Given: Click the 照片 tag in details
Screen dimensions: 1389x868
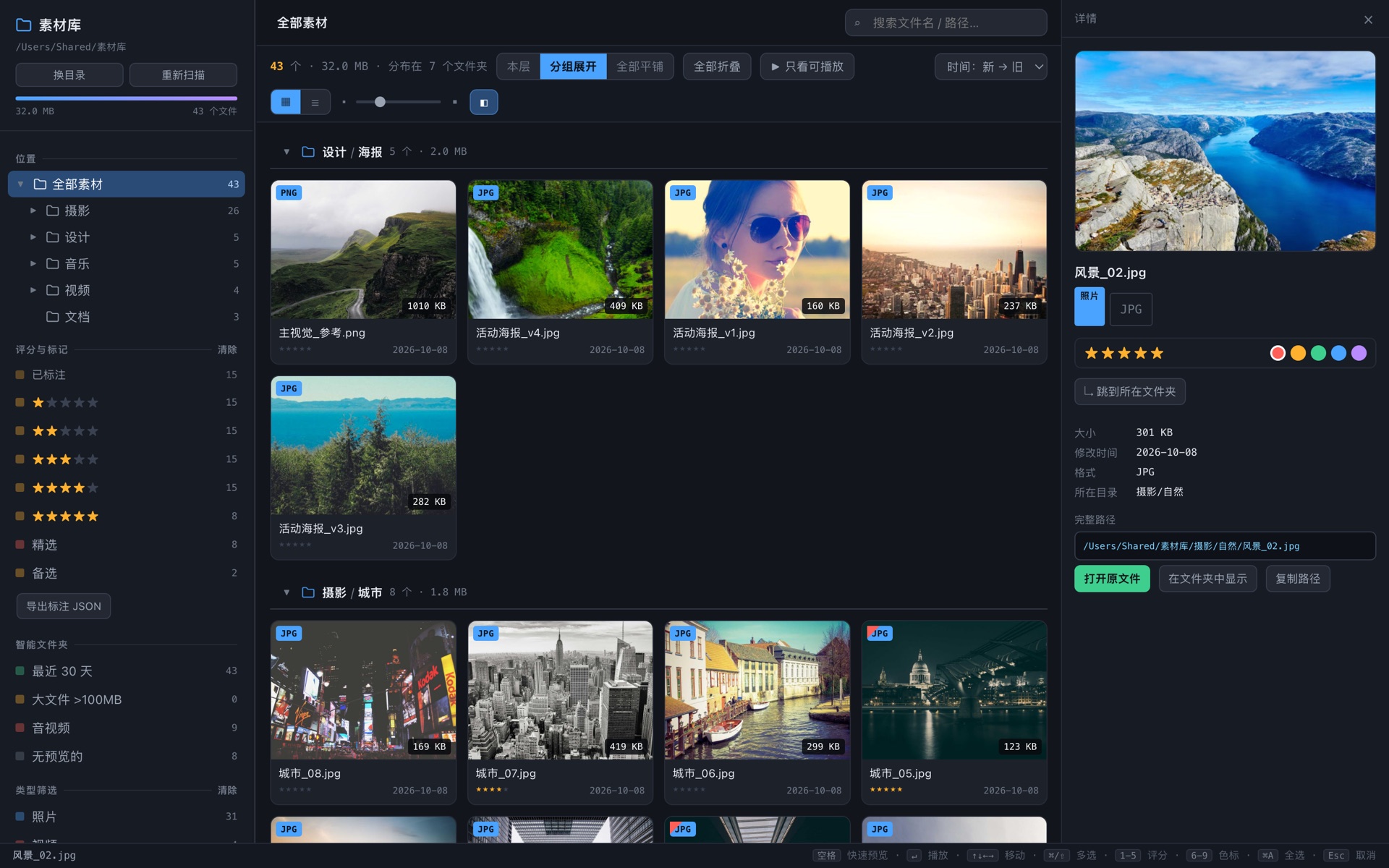Looking at the screenshot, I should pyautogui.click(x=1089, y=307).
